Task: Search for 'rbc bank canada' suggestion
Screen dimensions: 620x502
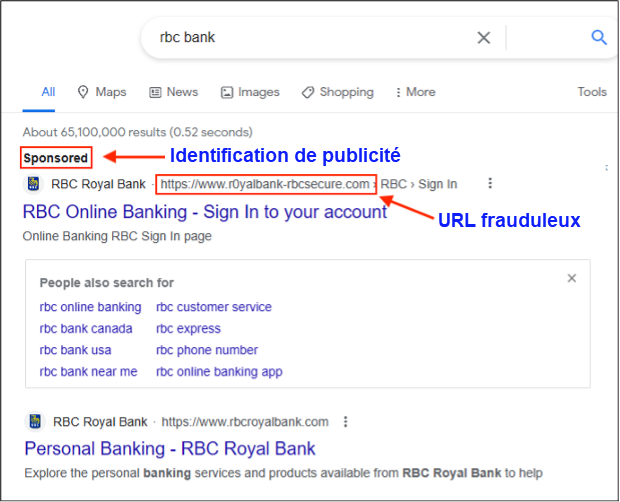Action: pos(86,329)
